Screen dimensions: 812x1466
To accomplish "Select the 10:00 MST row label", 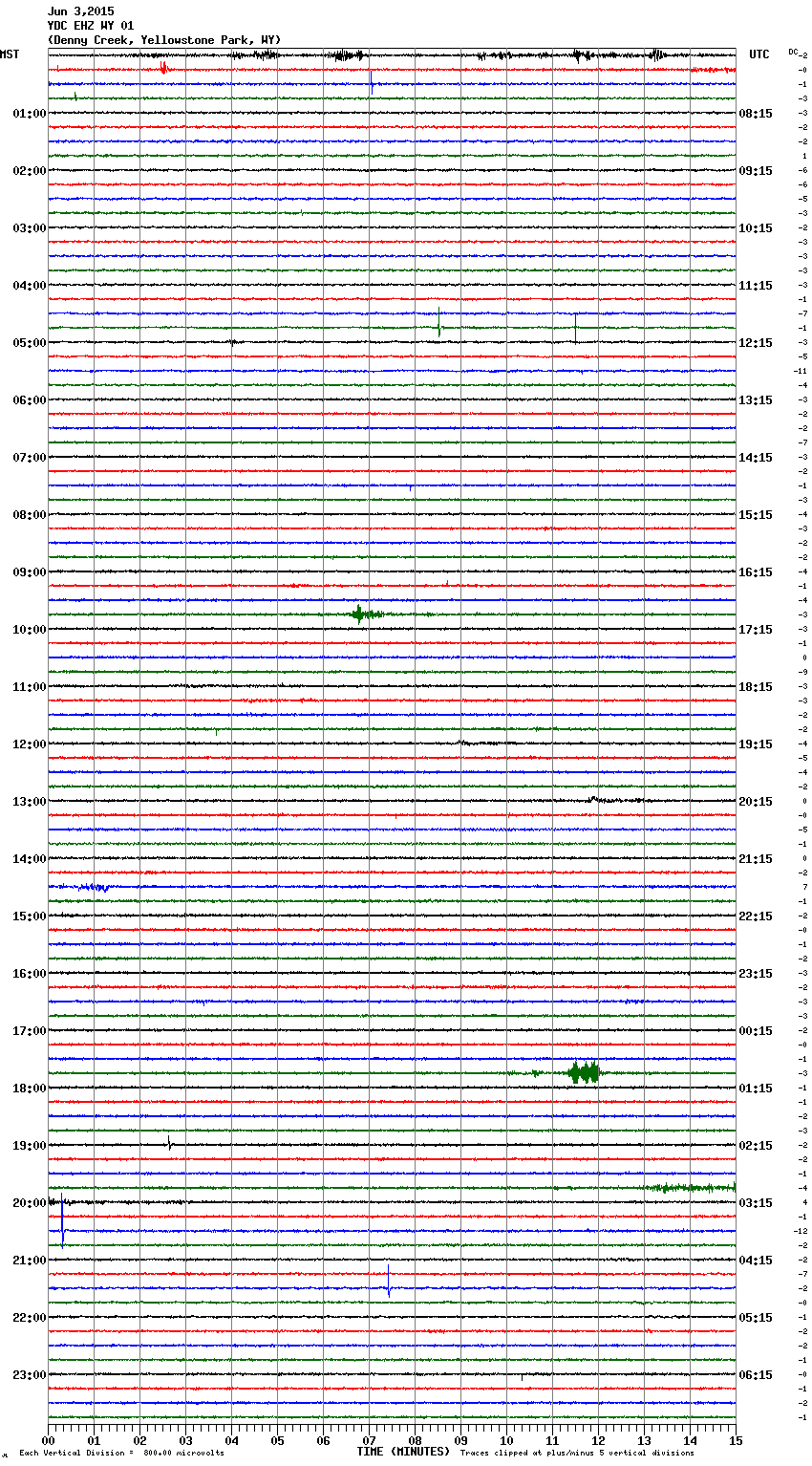I will click(x=30, y=630).
